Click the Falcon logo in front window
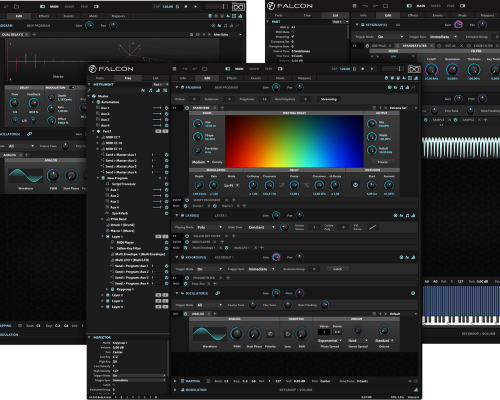Image resolution: width=500 pixels, height=400 pixels. pos(111,69)
